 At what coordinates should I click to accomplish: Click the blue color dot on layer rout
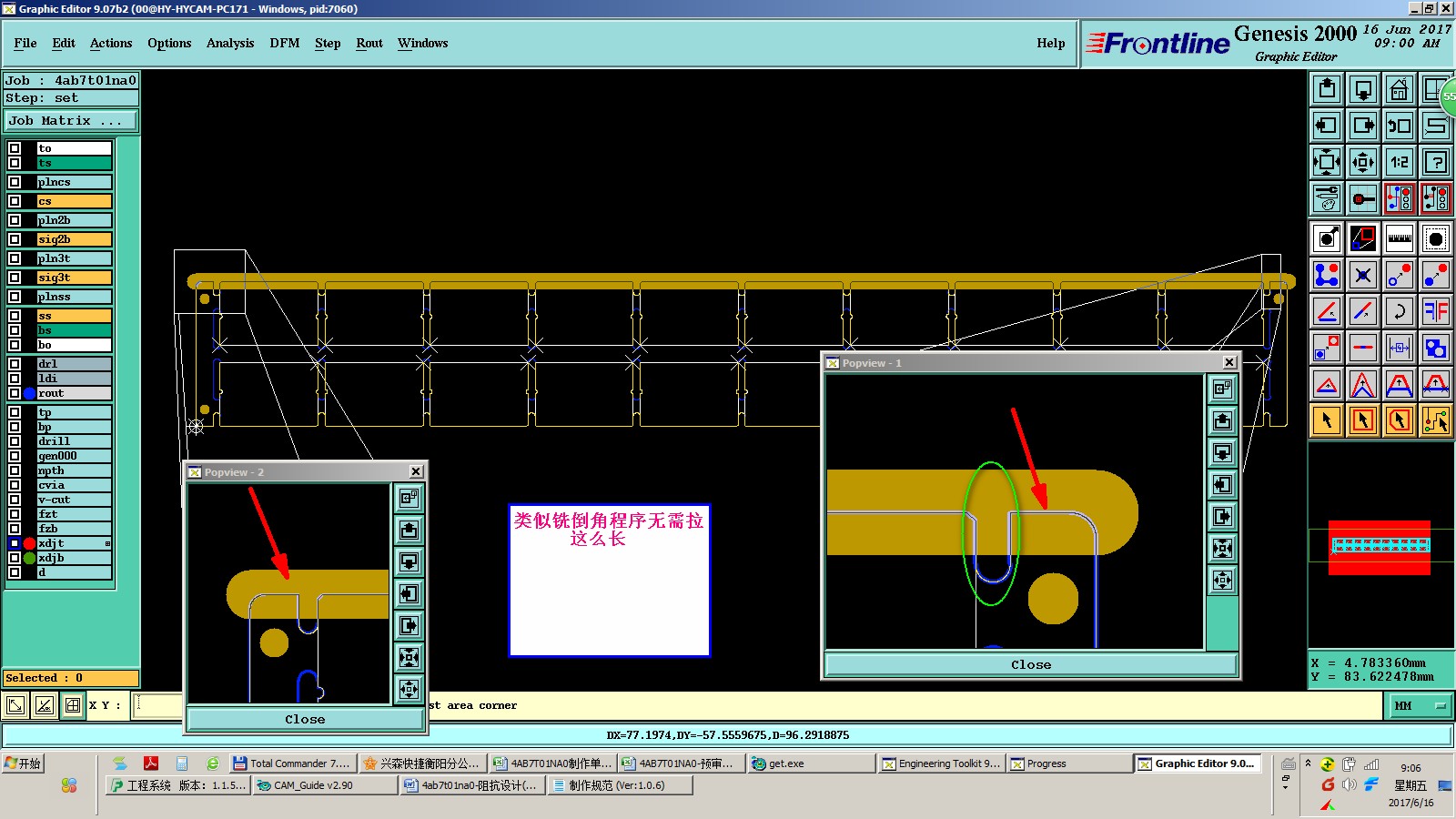(x=29, y=393)
